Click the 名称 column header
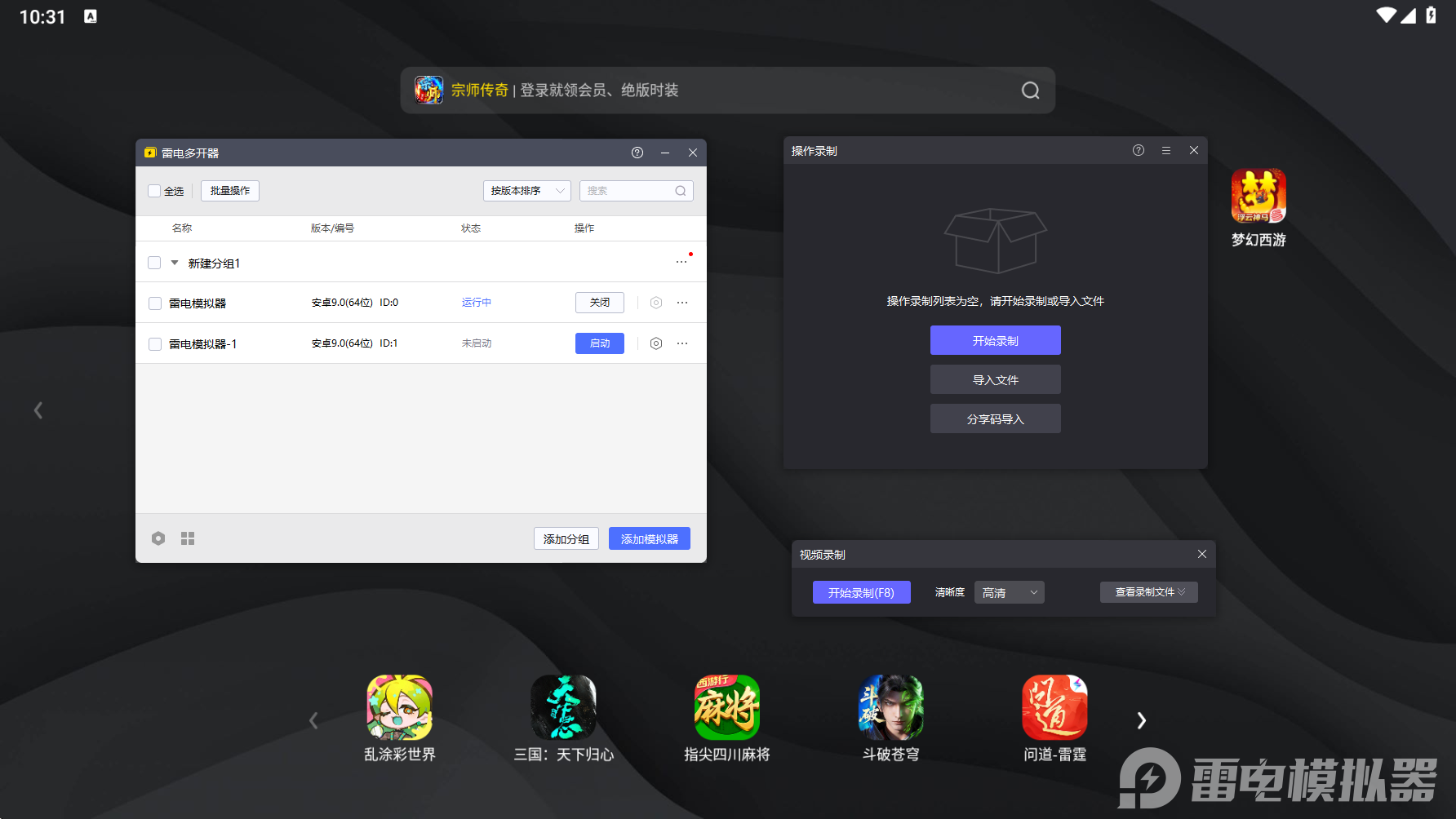This screenshot has width=1456, height=819. coord(182,228)
